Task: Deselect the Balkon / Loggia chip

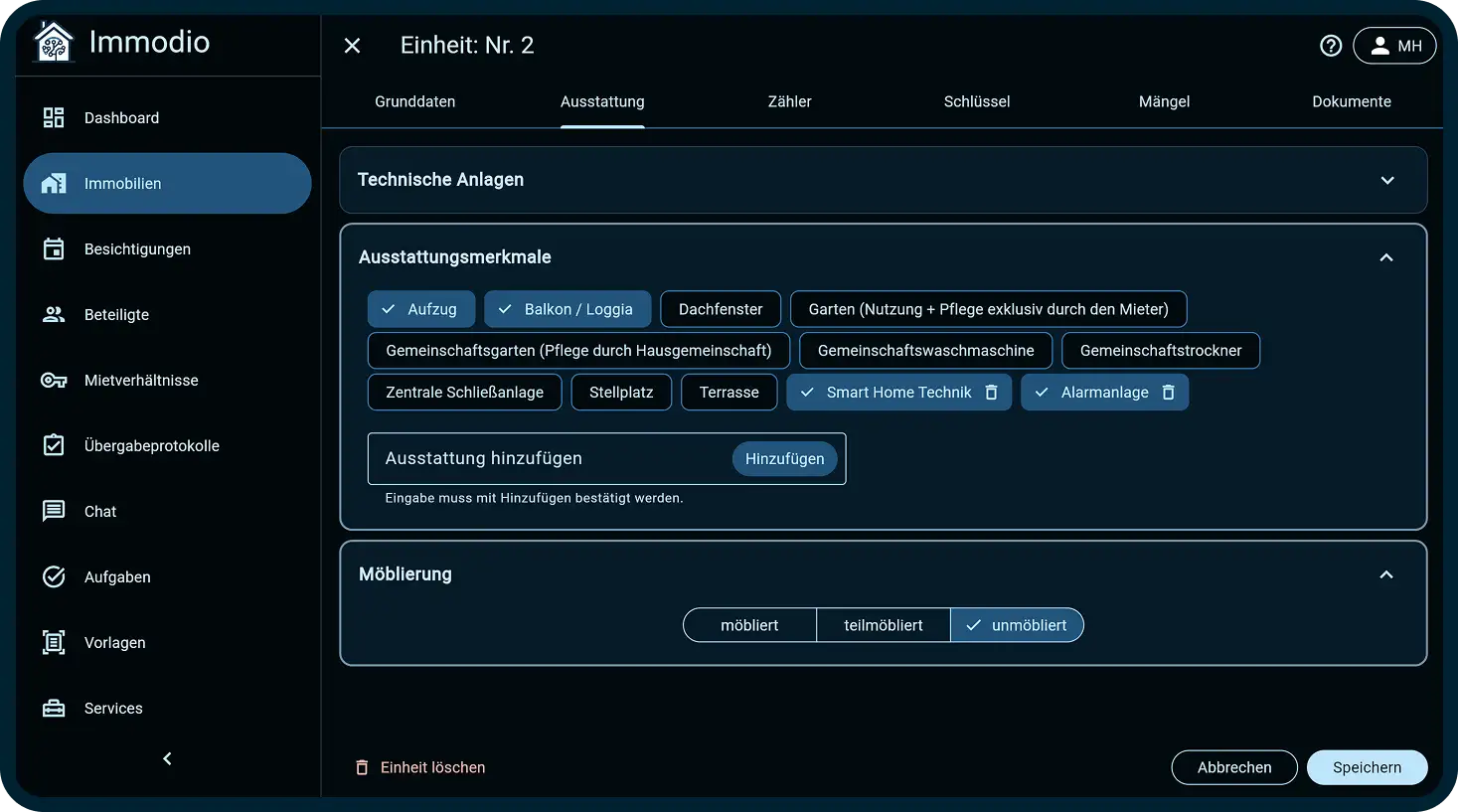Action: click(x=567, y=309)
